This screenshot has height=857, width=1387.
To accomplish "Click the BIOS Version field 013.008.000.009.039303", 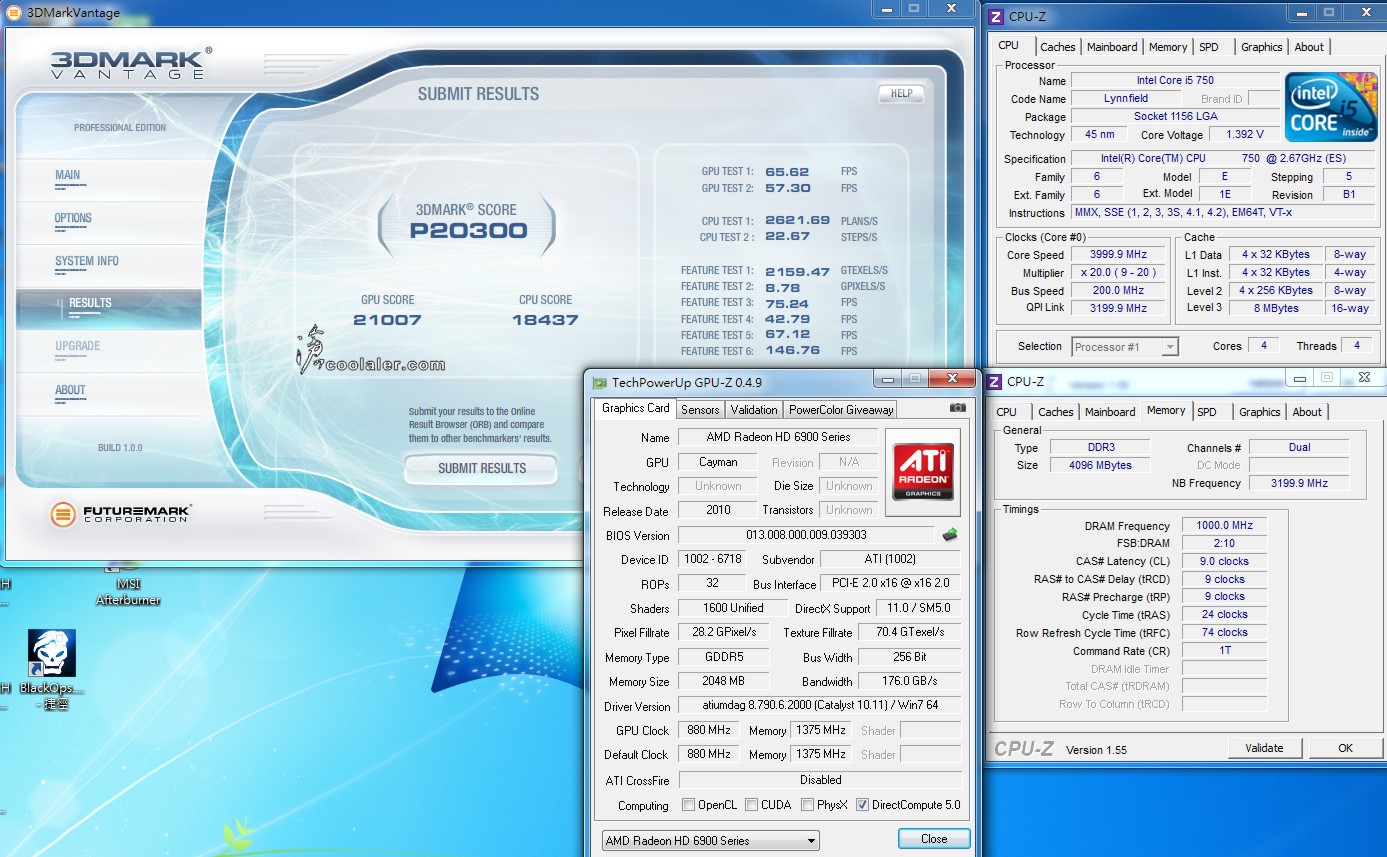I will [806, 535].
